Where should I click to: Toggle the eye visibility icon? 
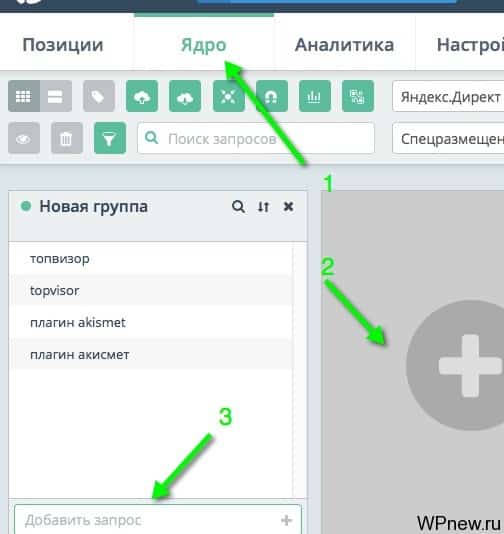[24, 138]
